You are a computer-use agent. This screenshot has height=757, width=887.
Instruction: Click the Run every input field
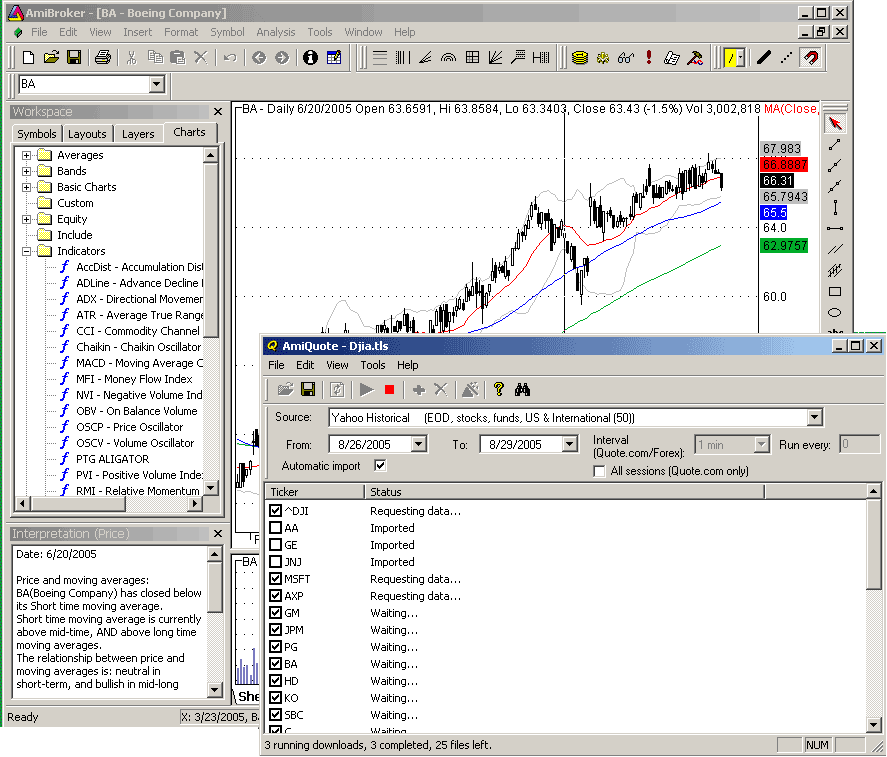[x=860, y=444]
